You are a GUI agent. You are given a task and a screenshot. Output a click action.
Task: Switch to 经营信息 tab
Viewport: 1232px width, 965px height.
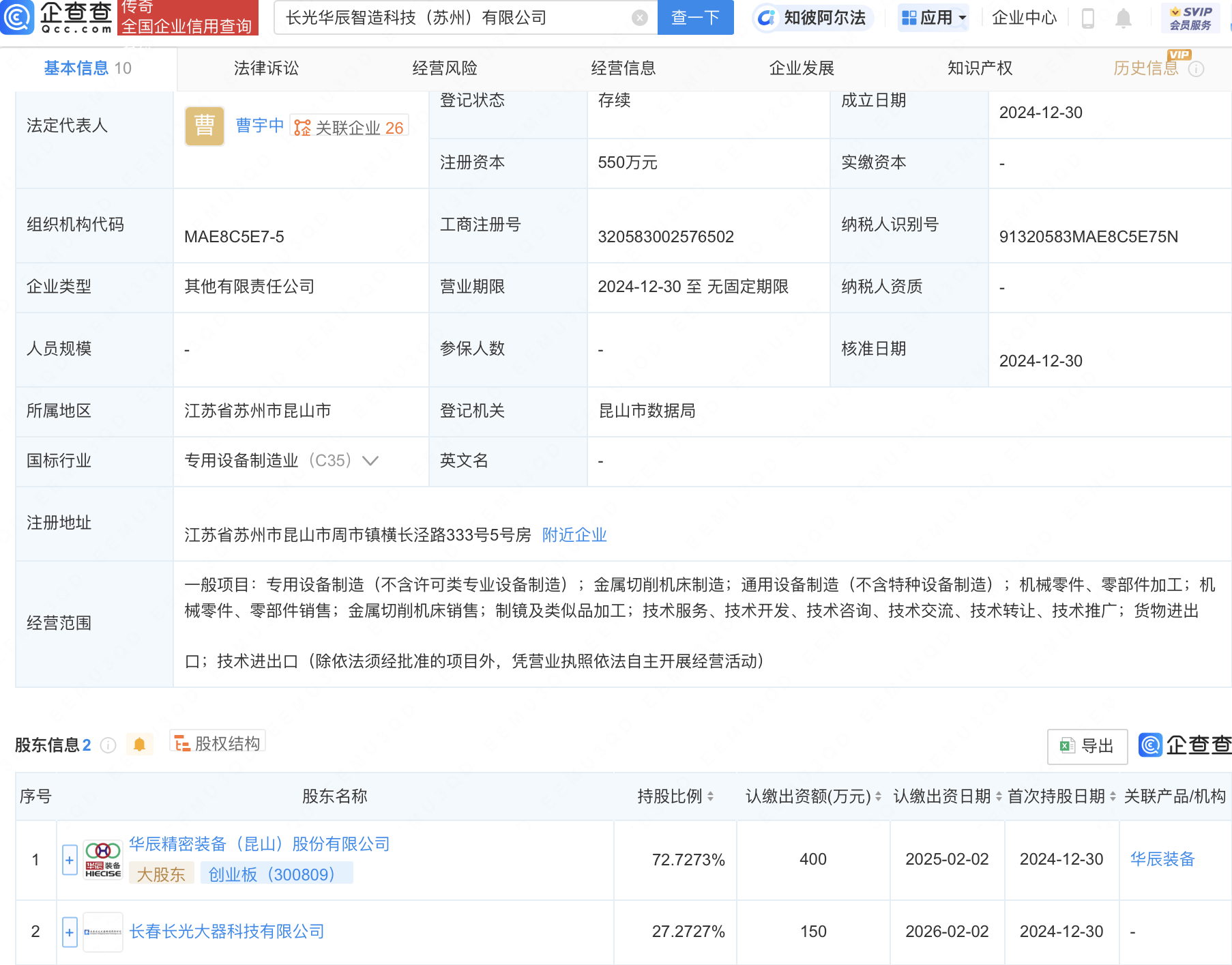pos(624,68)
